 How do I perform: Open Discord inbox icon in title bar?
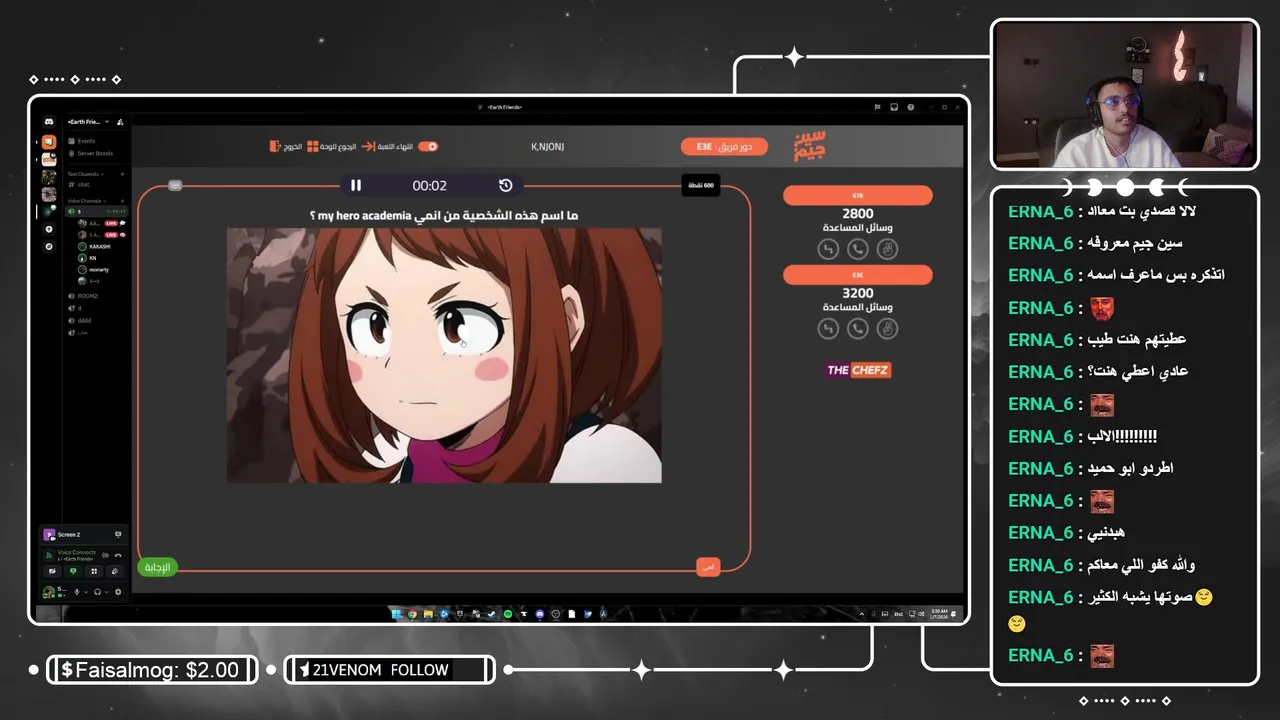tap(894, 107)
